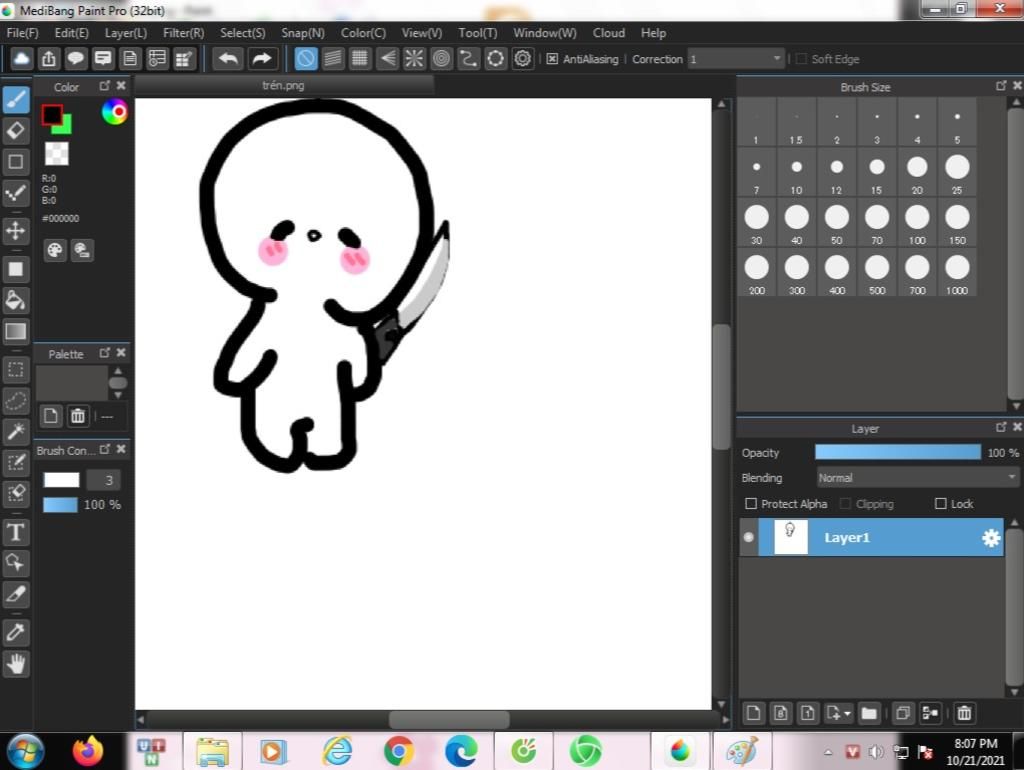
Task: Click the Redo arrow in toolbar
Action: tap(262, 59)
